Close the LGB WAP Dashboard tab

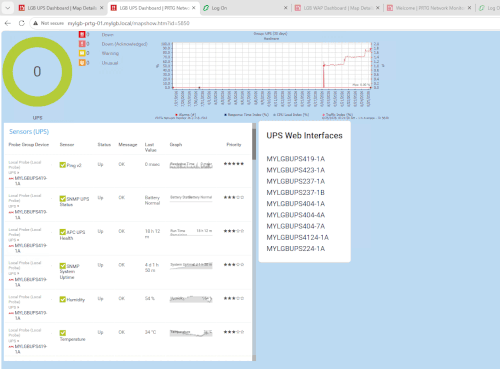378,8
